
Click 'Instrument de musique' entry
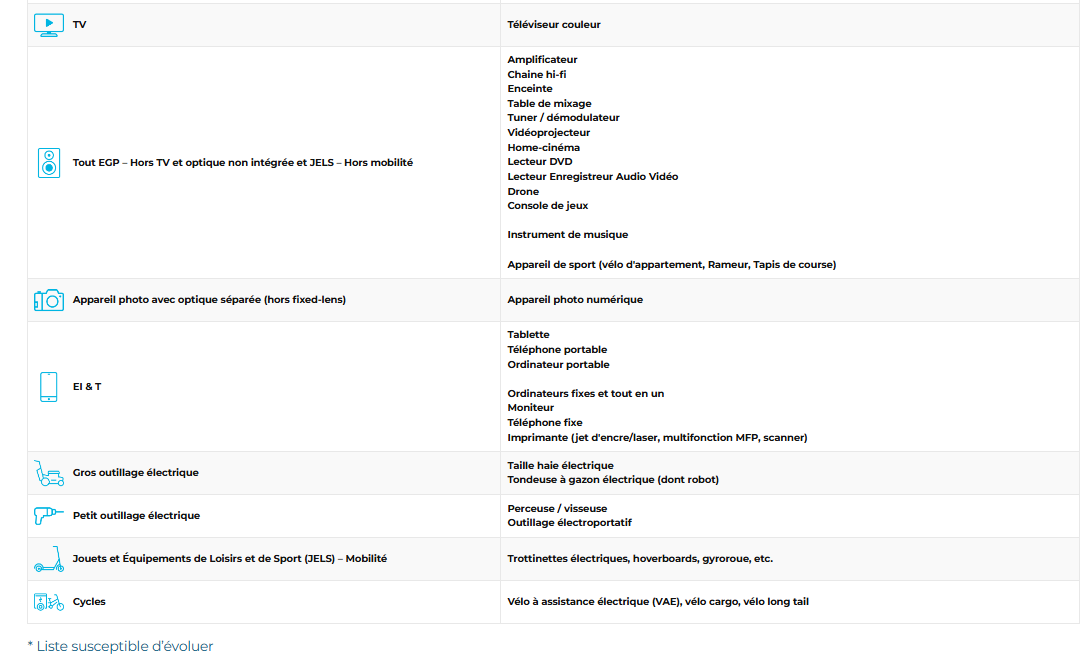tap(567, 235)
